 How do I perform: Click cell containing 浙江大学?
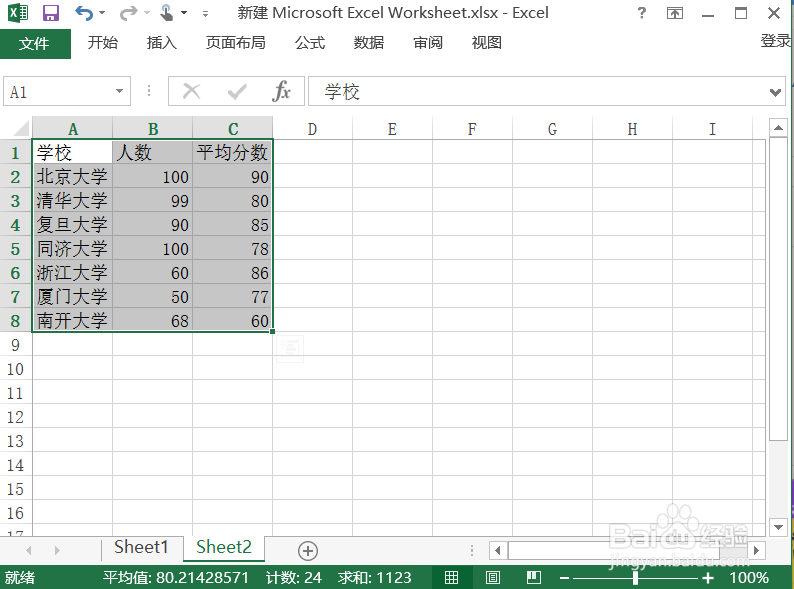tap(72, 272)
